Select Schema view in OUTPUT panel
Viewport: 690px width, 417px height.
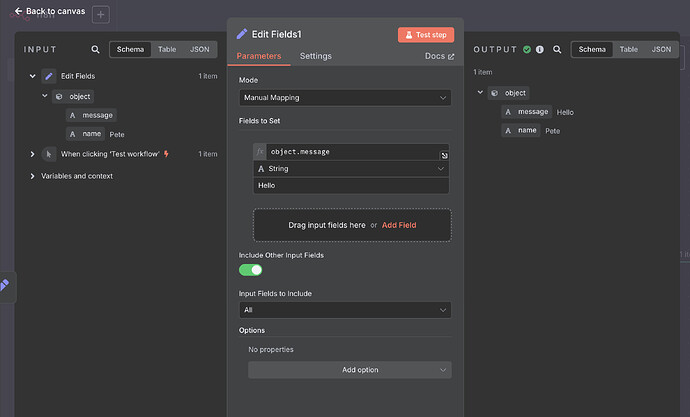[592, 49]
